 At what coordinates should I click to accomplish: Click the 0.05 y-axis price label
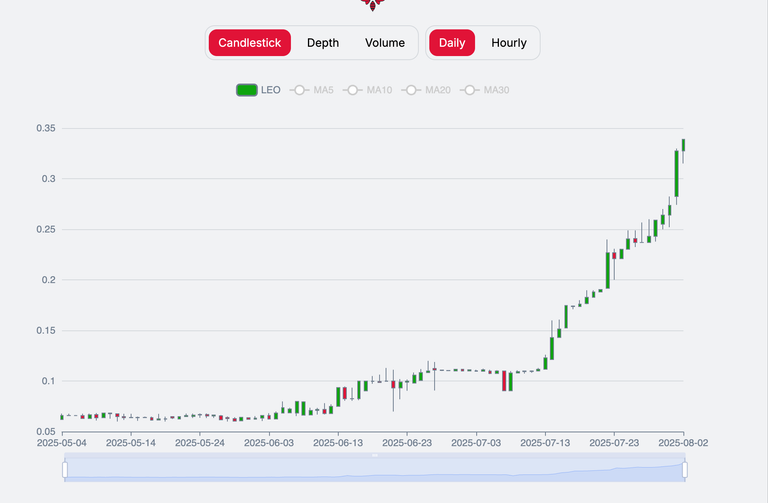click(46, 431)
